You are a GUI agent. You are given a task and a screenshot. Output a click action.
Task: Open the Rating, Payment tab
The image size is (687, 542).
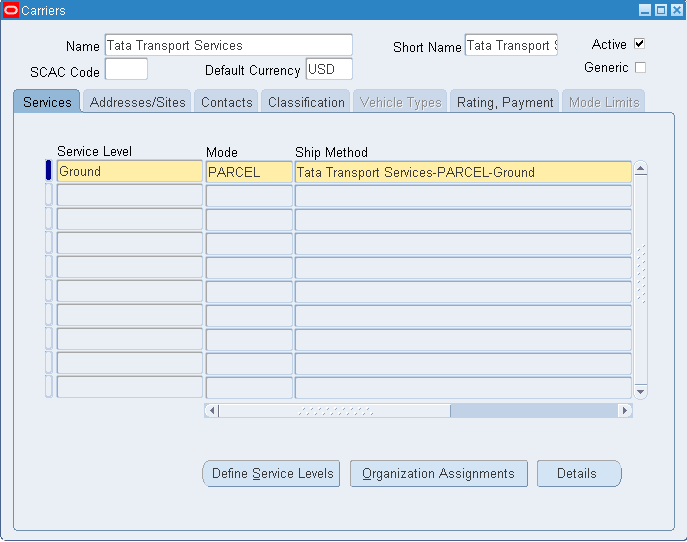[505, 102]
